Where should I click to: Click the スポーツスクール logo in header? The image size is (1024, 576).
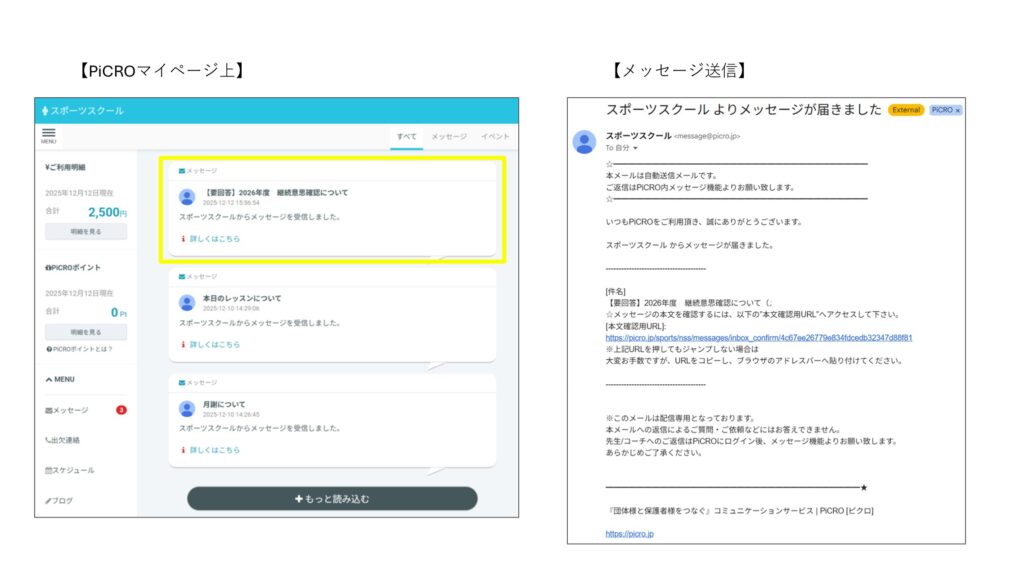pyautogui.click(x=81, y=110)
